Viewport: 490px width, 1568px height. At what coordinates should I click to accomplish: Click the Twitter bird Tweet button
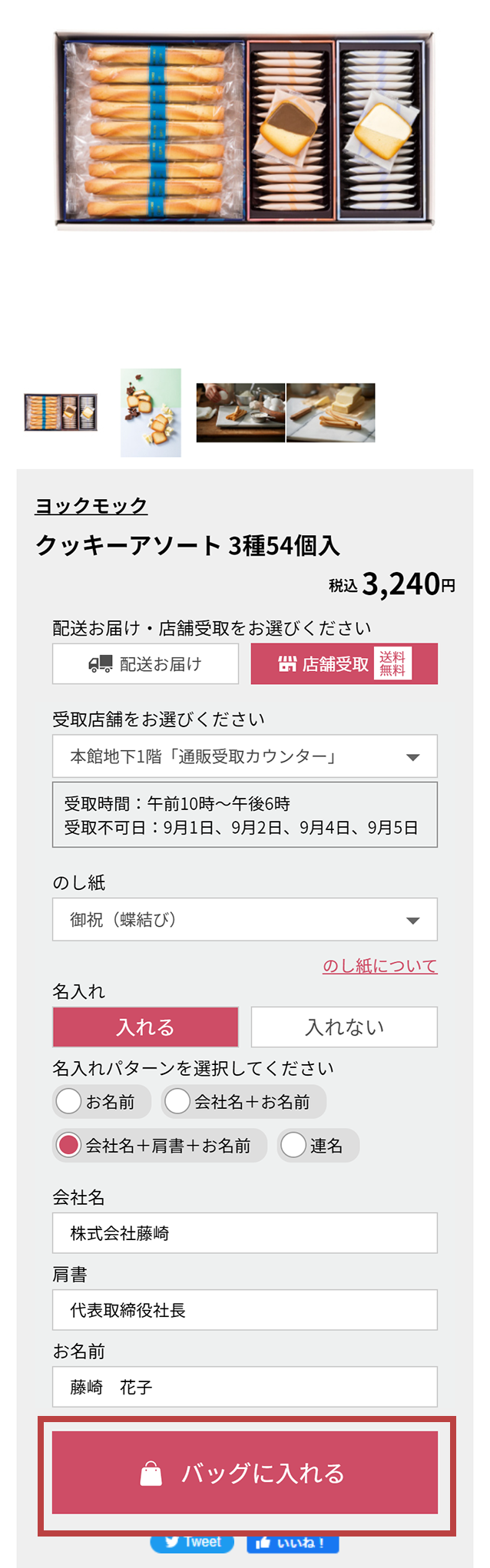point(192,1542)
